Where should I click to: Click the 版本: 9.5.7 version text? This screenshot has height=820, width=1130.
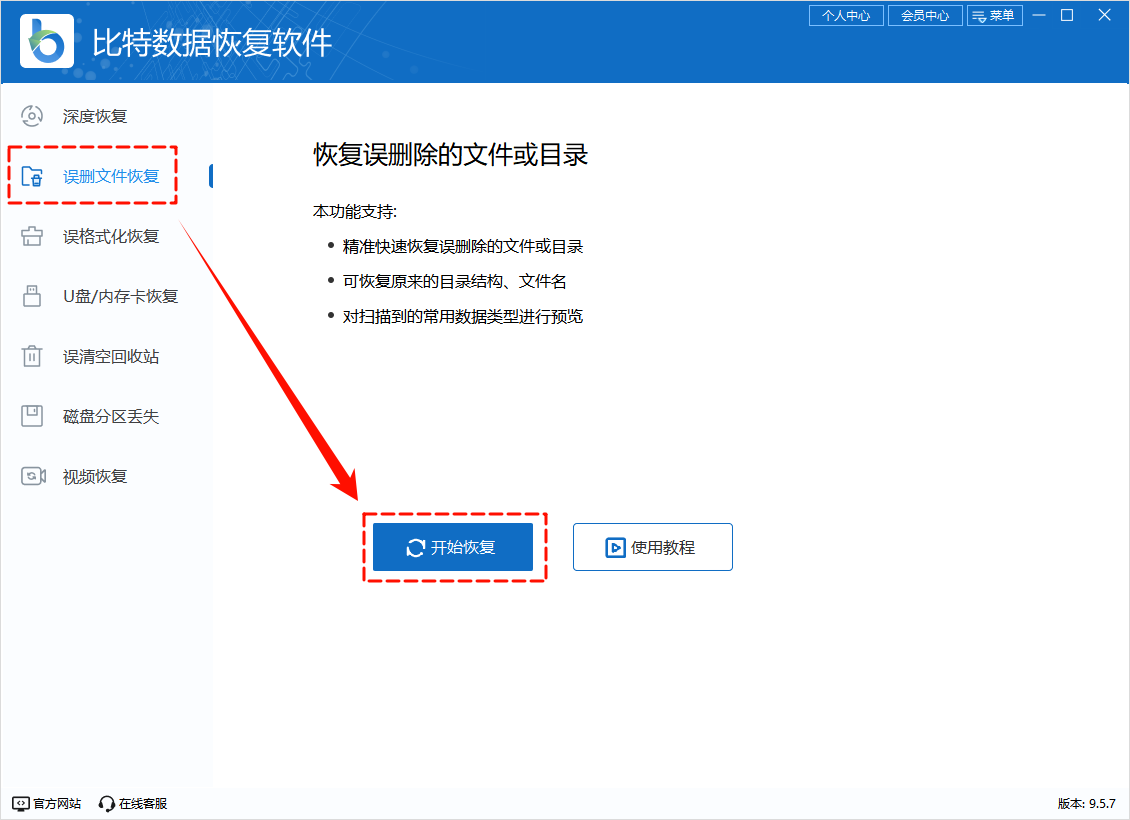[1086, 803]
